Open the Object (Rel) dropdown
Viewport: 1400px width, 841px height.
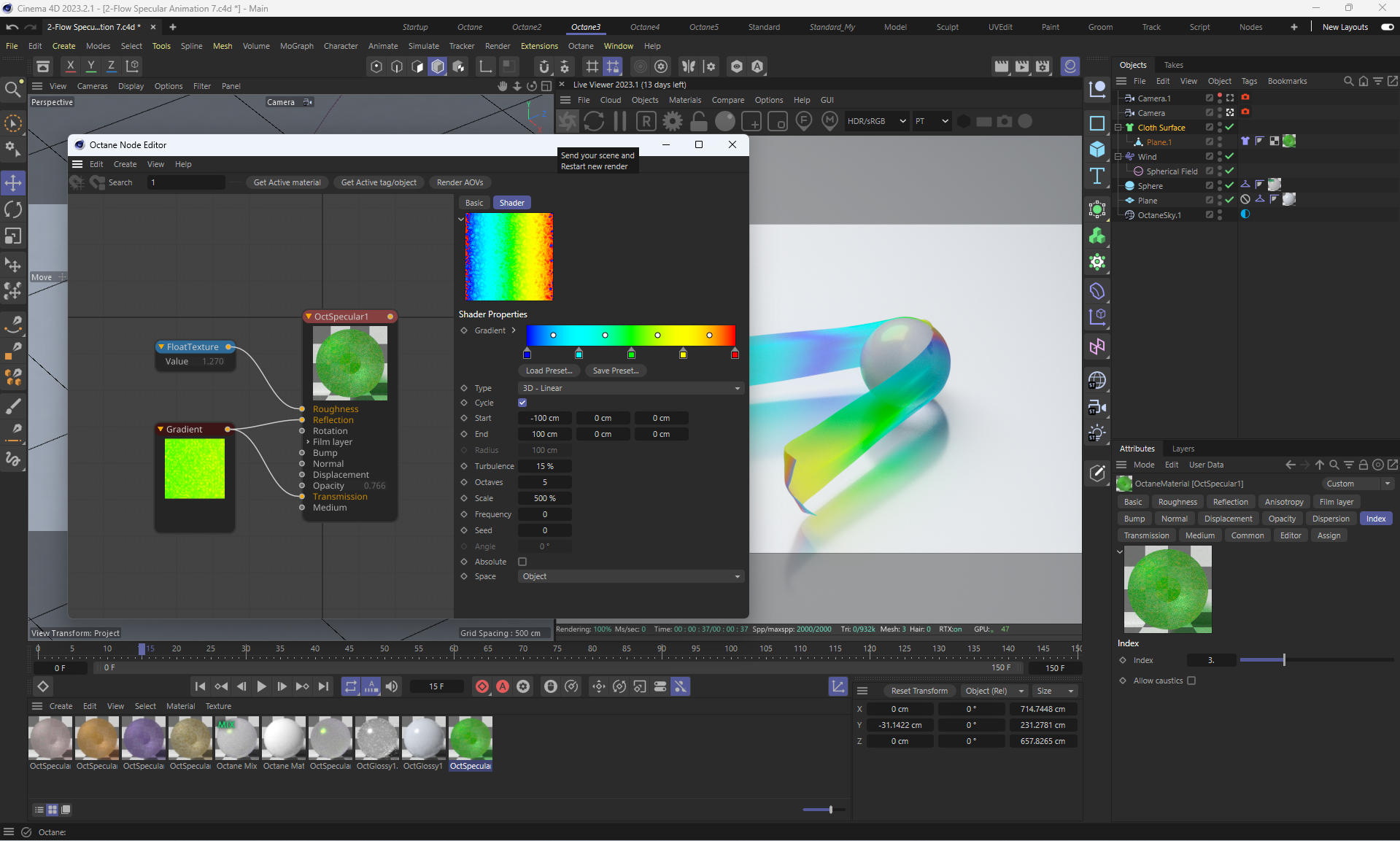pyautogui.click(x=994, y=691)
